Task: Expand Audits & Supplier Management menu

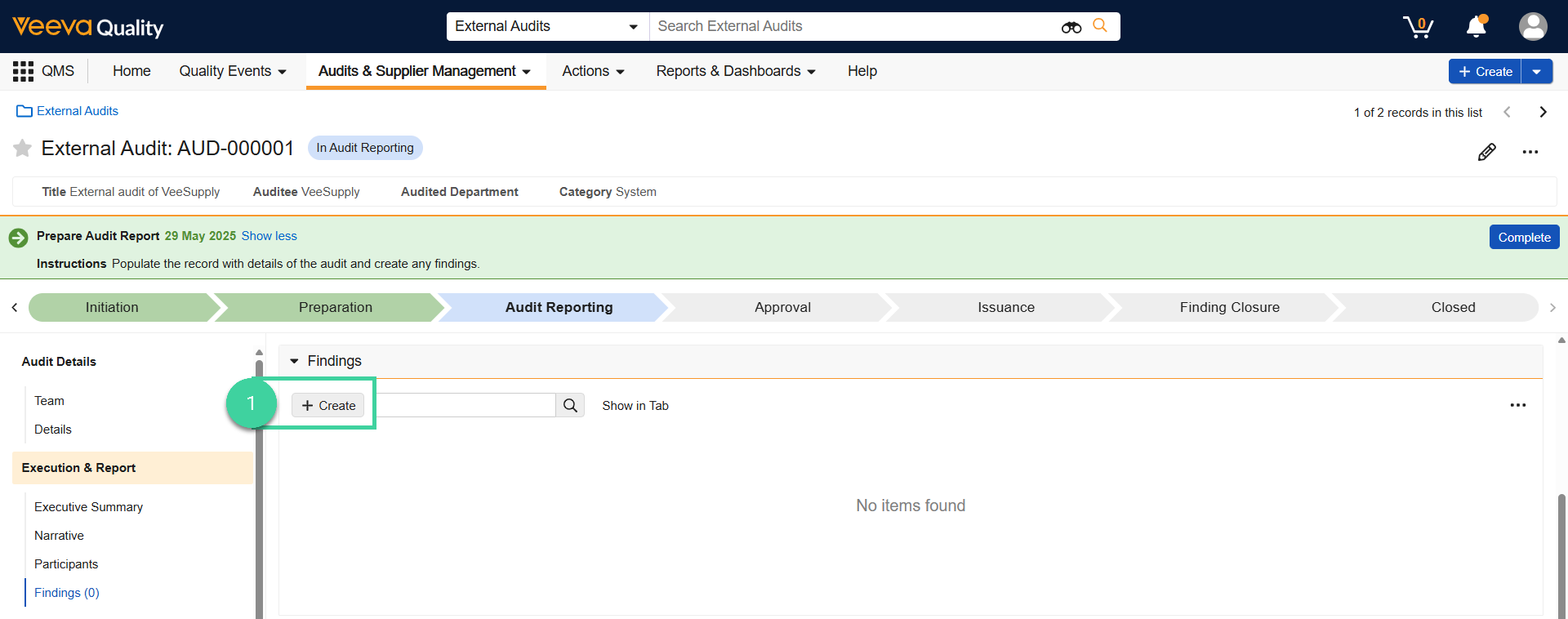Action: pyautogui.click(x=425, y=71)
